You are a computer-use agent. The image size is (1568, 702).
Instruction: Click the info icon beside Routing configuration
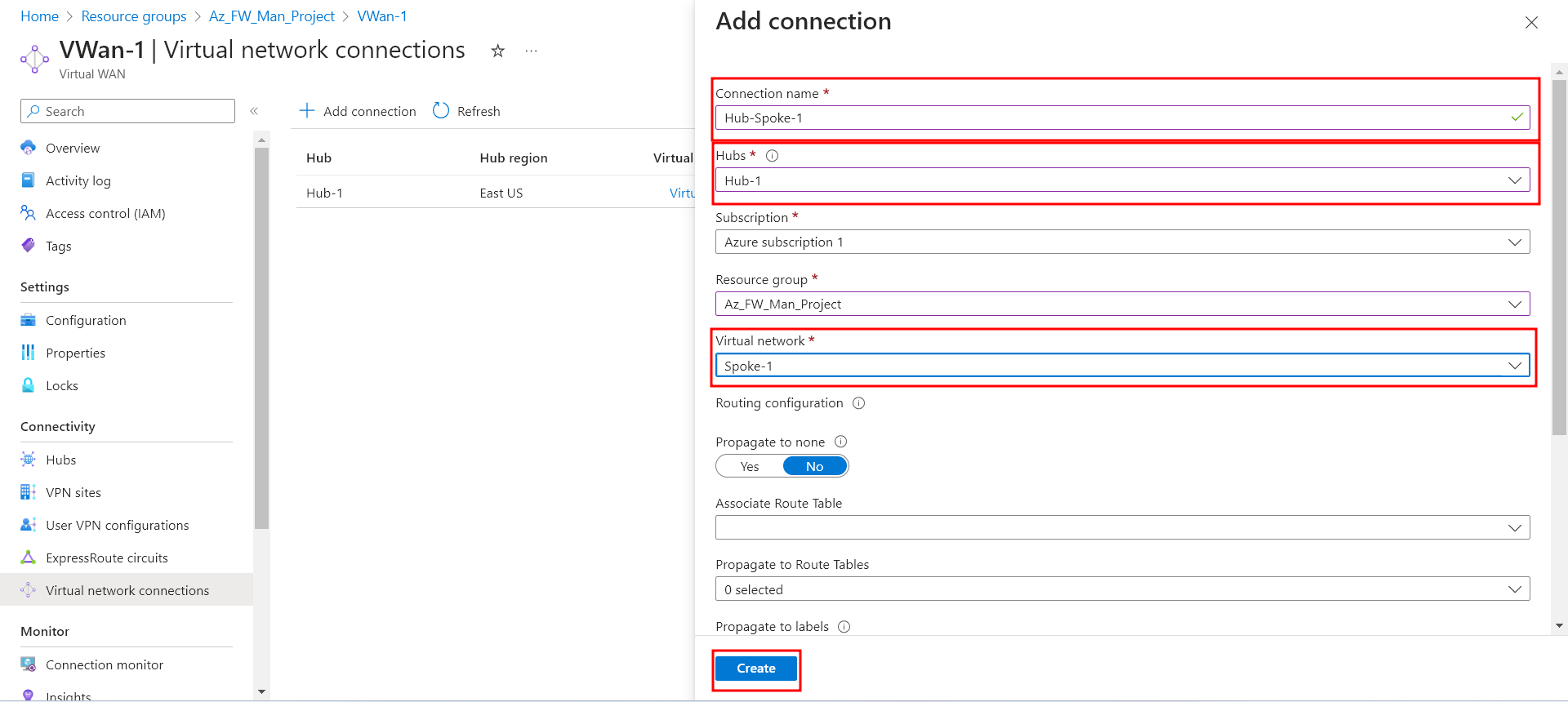[858, 403]
